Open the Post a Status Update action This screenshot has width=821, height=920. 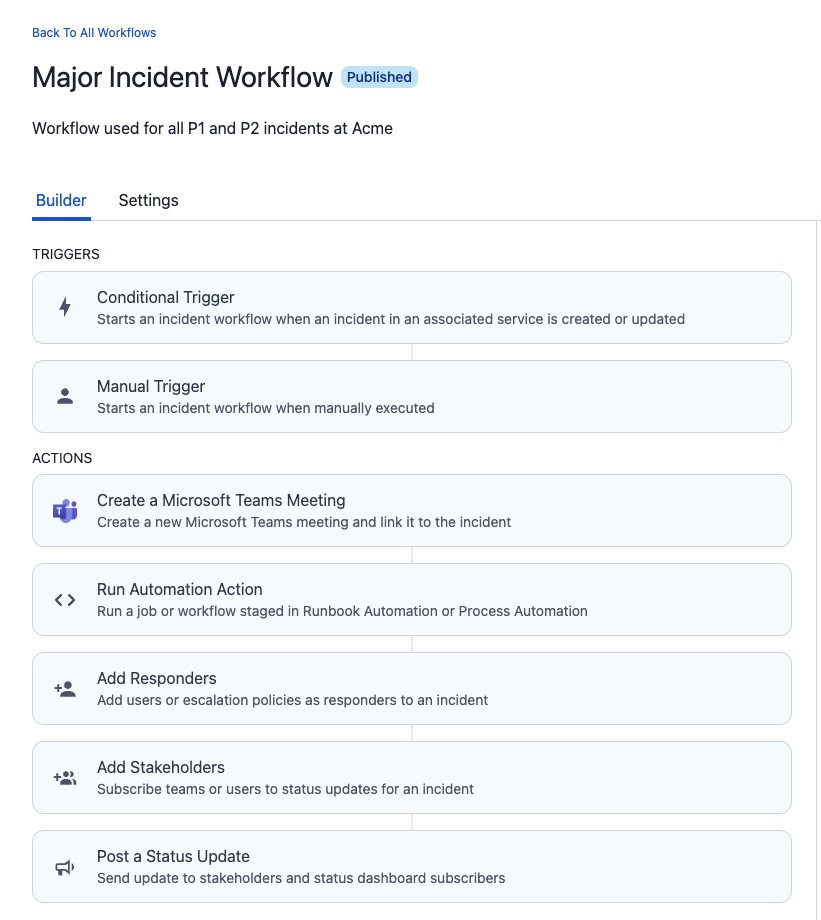coord(410,866)
